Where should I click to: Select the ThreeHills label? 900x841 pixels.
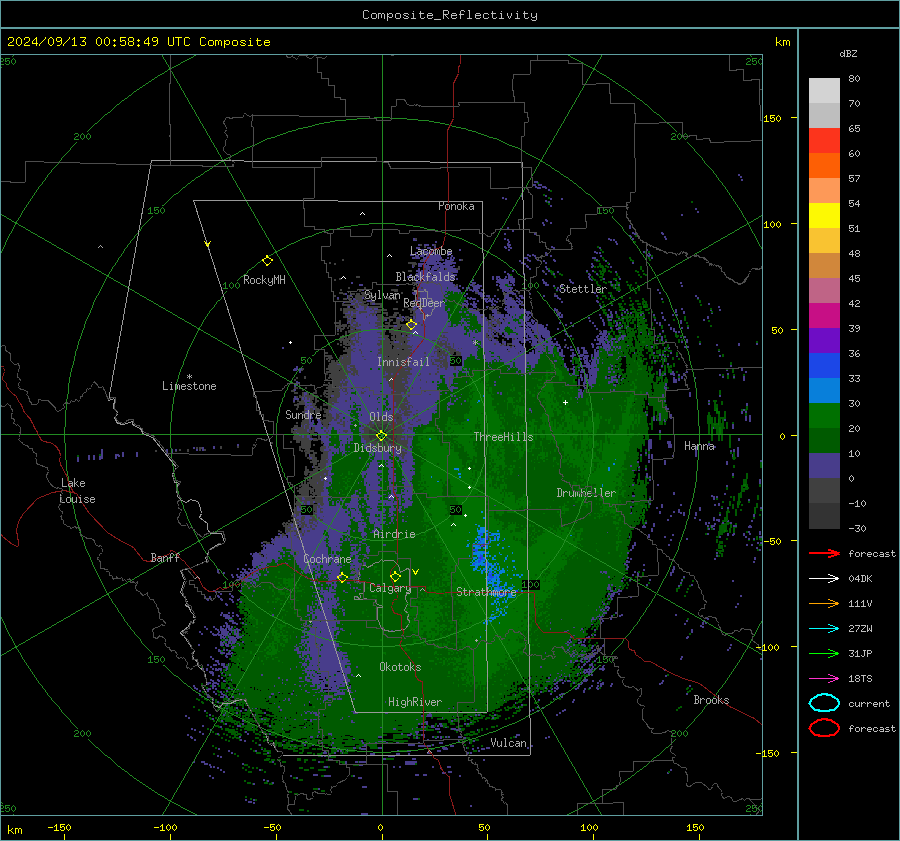pos(503,437)
